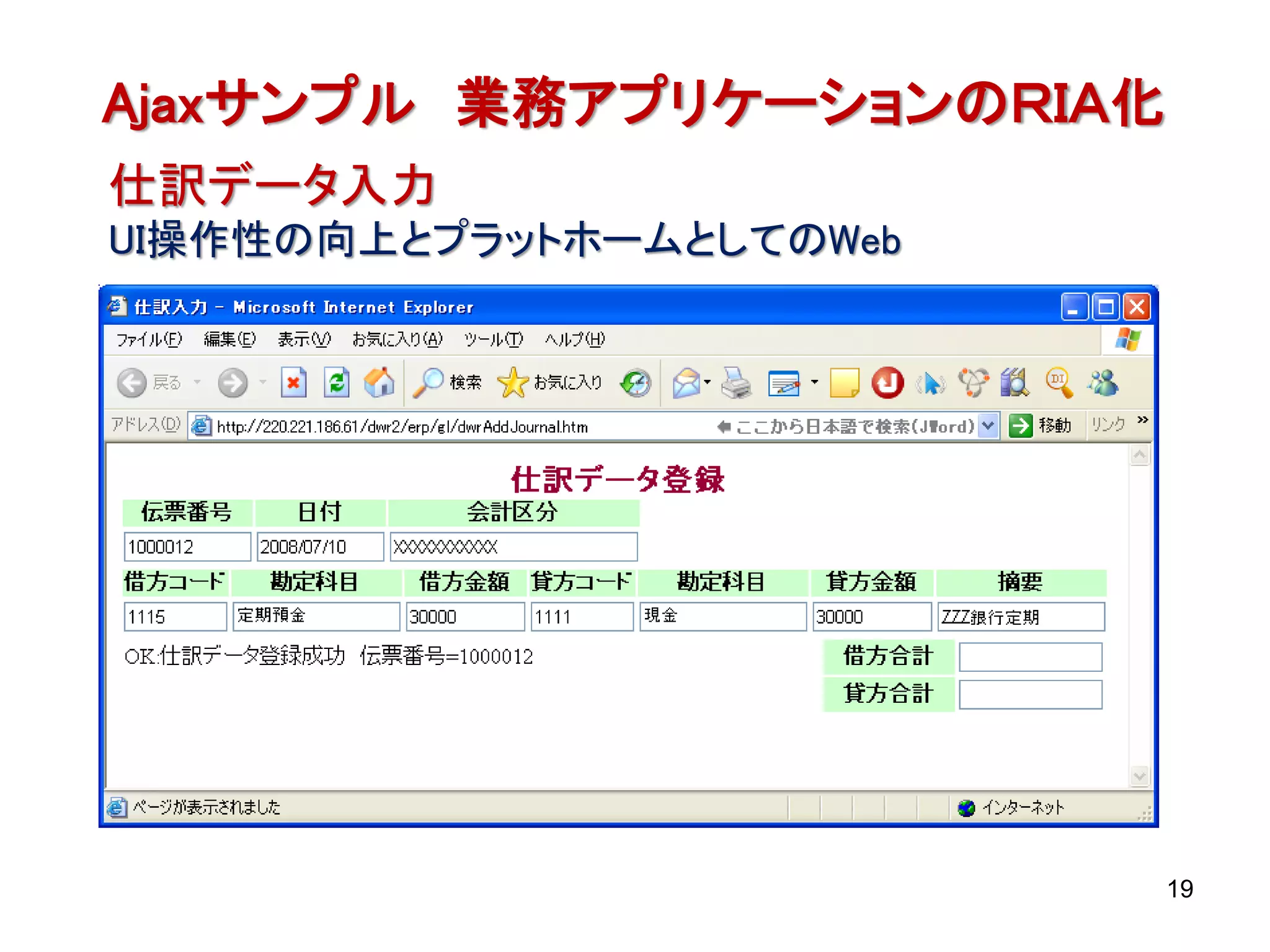Click the status bar page icon
The height and width of the screenshot is (952, 1270).
pos(117,807)
